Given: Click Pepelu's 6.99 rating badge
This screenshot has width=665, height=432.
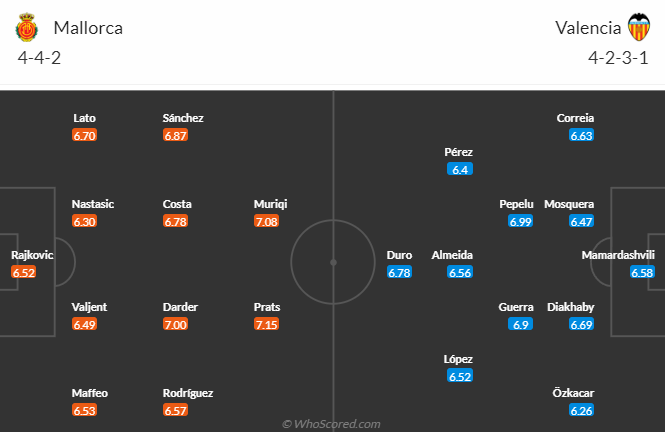Looking at the screenshot, I should (x=520, y=221).
